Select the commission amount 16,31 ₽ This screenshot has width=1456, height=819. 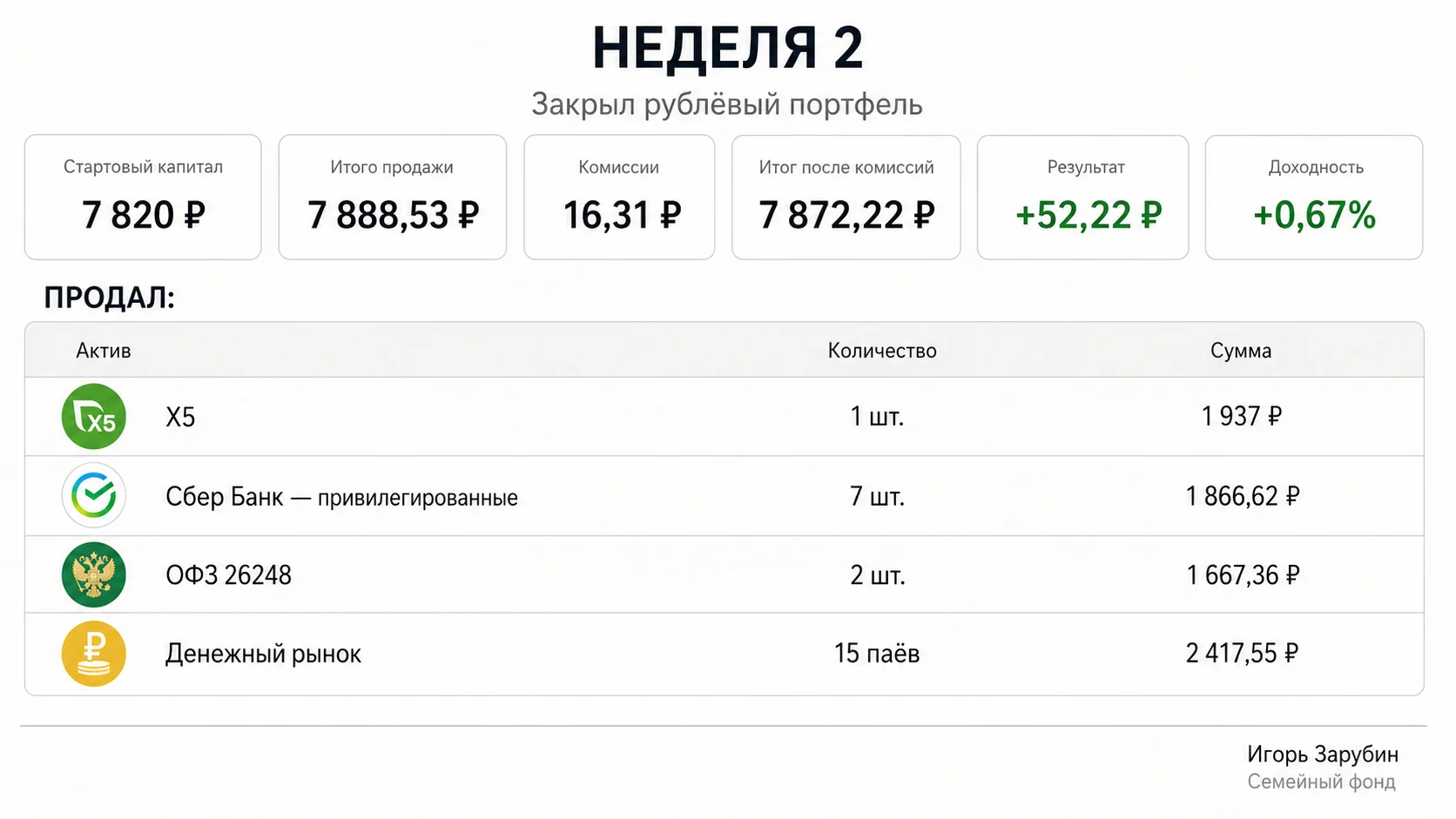click(622, 215)
